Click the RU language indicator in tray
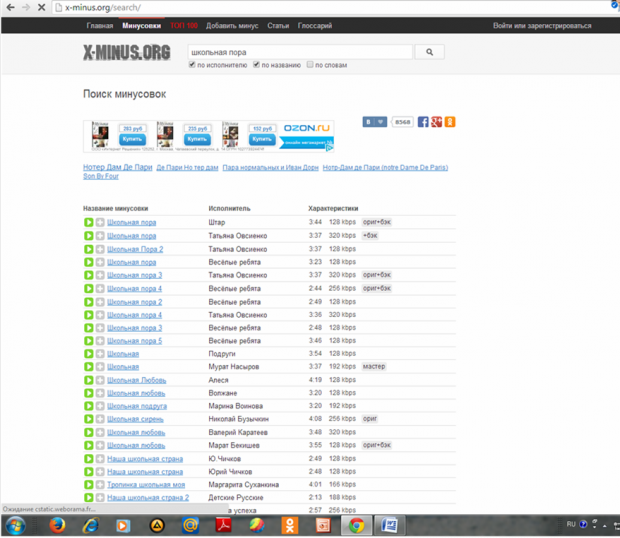This screenshot has height=538, width=620. 571,524
